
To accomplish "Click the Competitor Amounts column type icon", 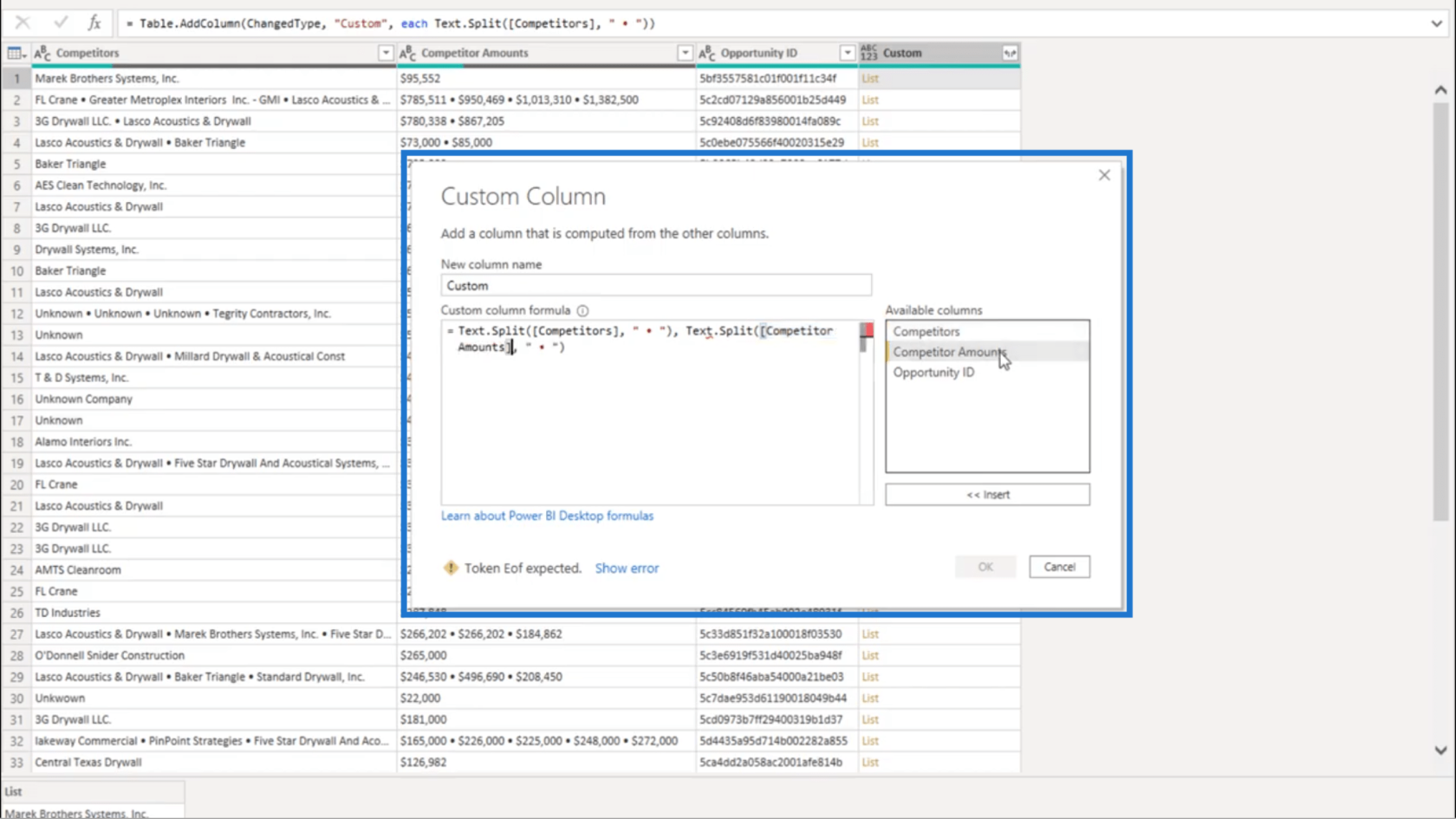I will tap(407, 53).
